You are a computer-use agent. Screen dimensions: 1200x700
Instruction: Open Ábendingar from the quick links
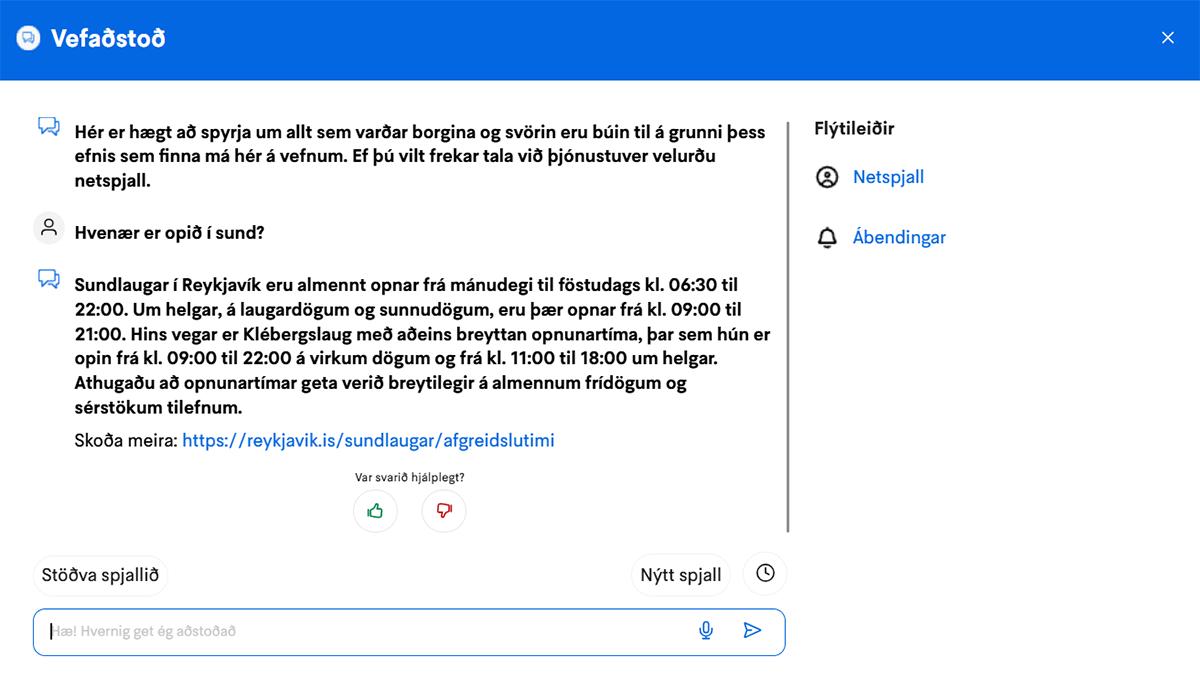coord(899,237)
